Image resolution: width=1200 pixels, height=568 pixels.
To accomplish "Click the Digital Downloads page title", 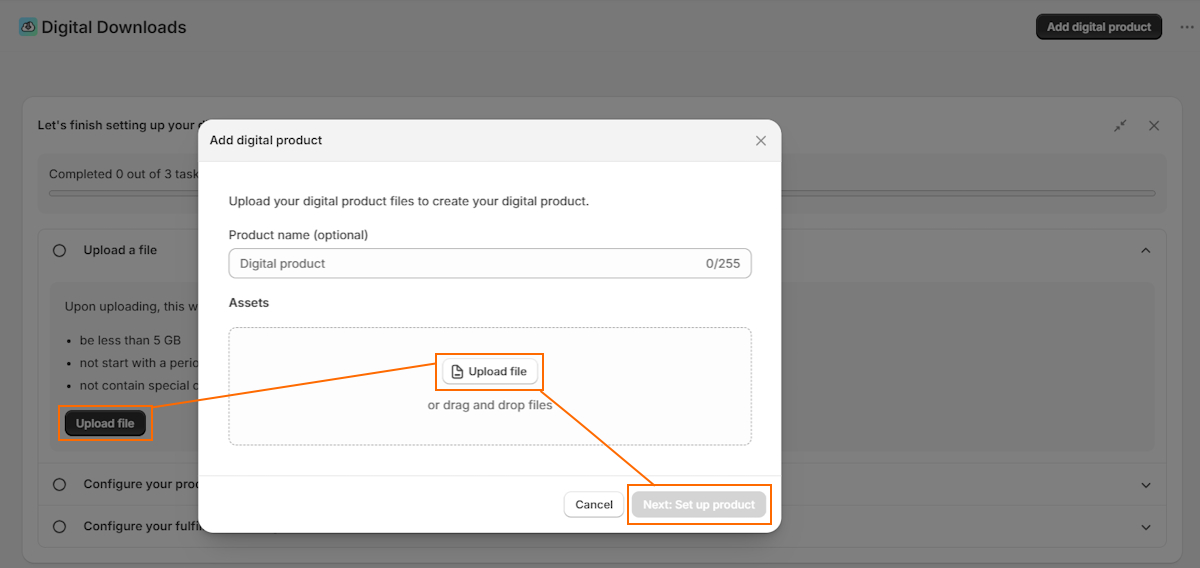I will click(x=114, y=27).
